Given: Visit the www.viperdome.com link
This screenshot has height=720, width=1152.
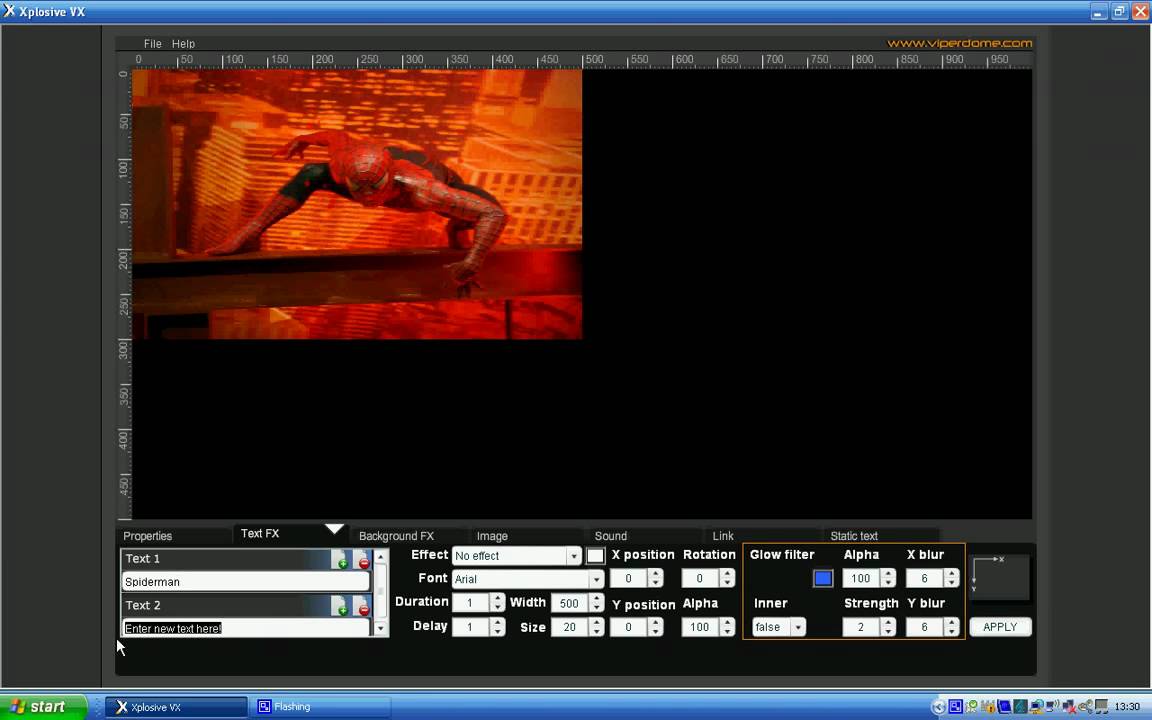Looking at the screenshot, I should (960, 43).
